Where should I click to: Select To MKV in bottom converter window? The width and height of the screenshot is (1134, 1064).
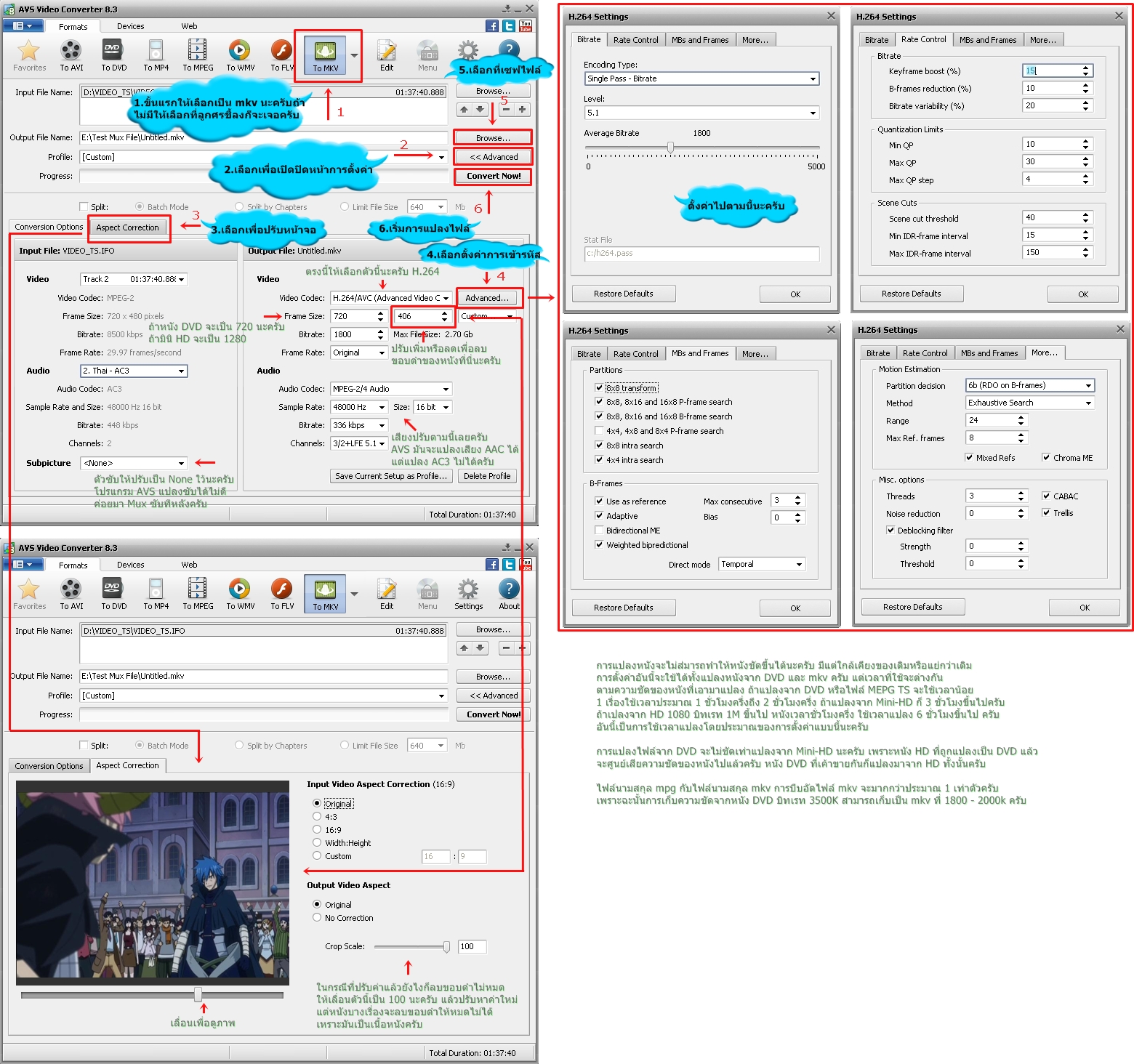325,595
